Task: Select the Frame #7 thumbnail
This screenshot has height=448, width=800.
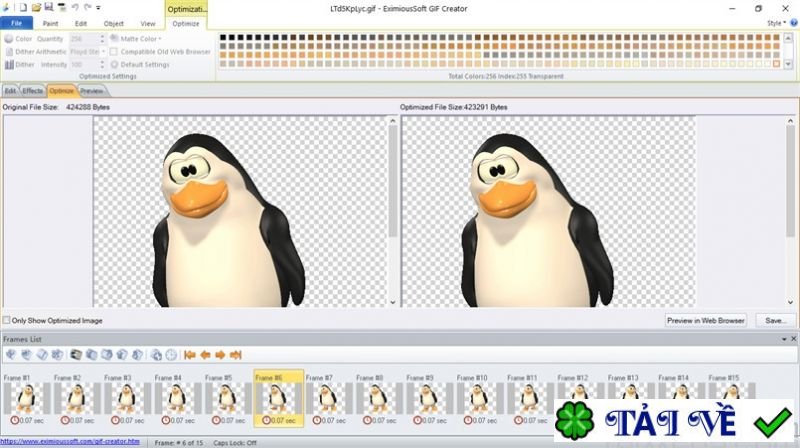Action: coord(328,400)
